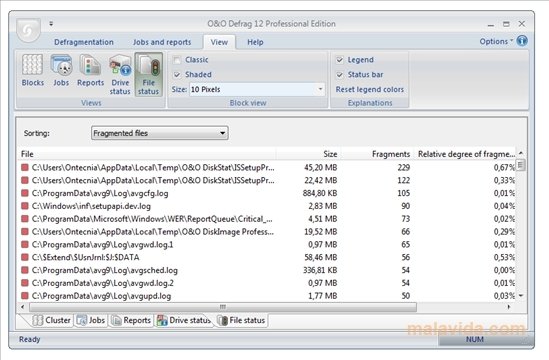Sort by the Fragments column header
The width and height of the screenshot is (549, 360).
coord(378,154)
